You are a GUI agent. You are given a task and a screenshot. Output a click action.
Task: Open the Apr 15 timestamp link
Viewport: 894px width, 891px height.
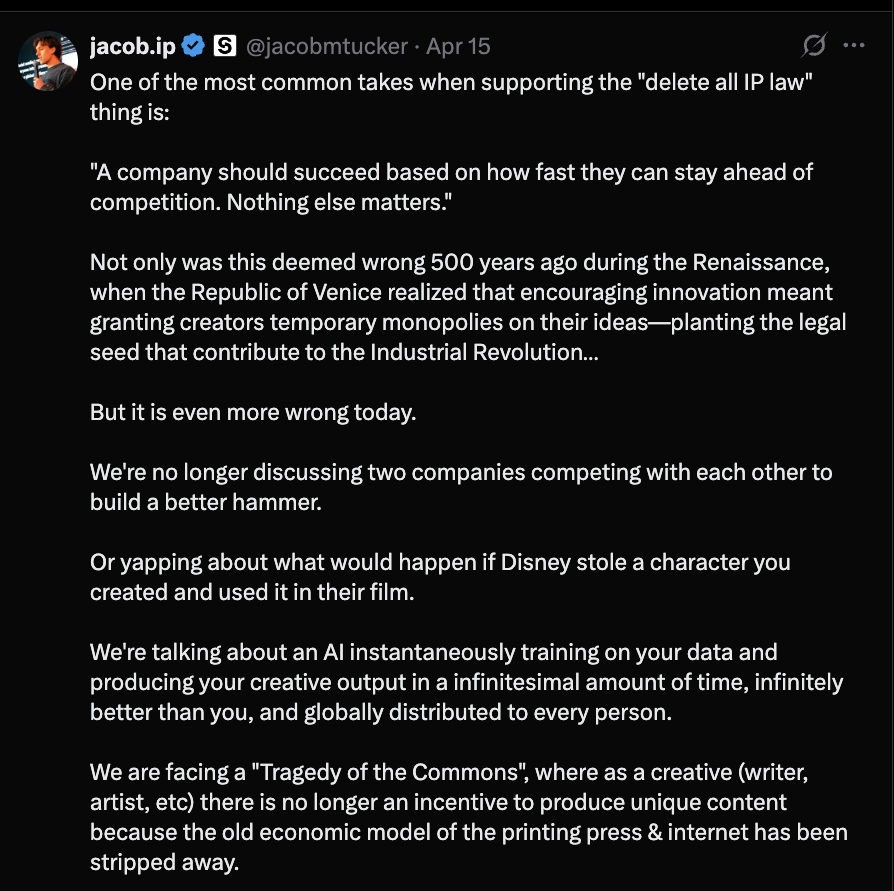coord(458,46)
